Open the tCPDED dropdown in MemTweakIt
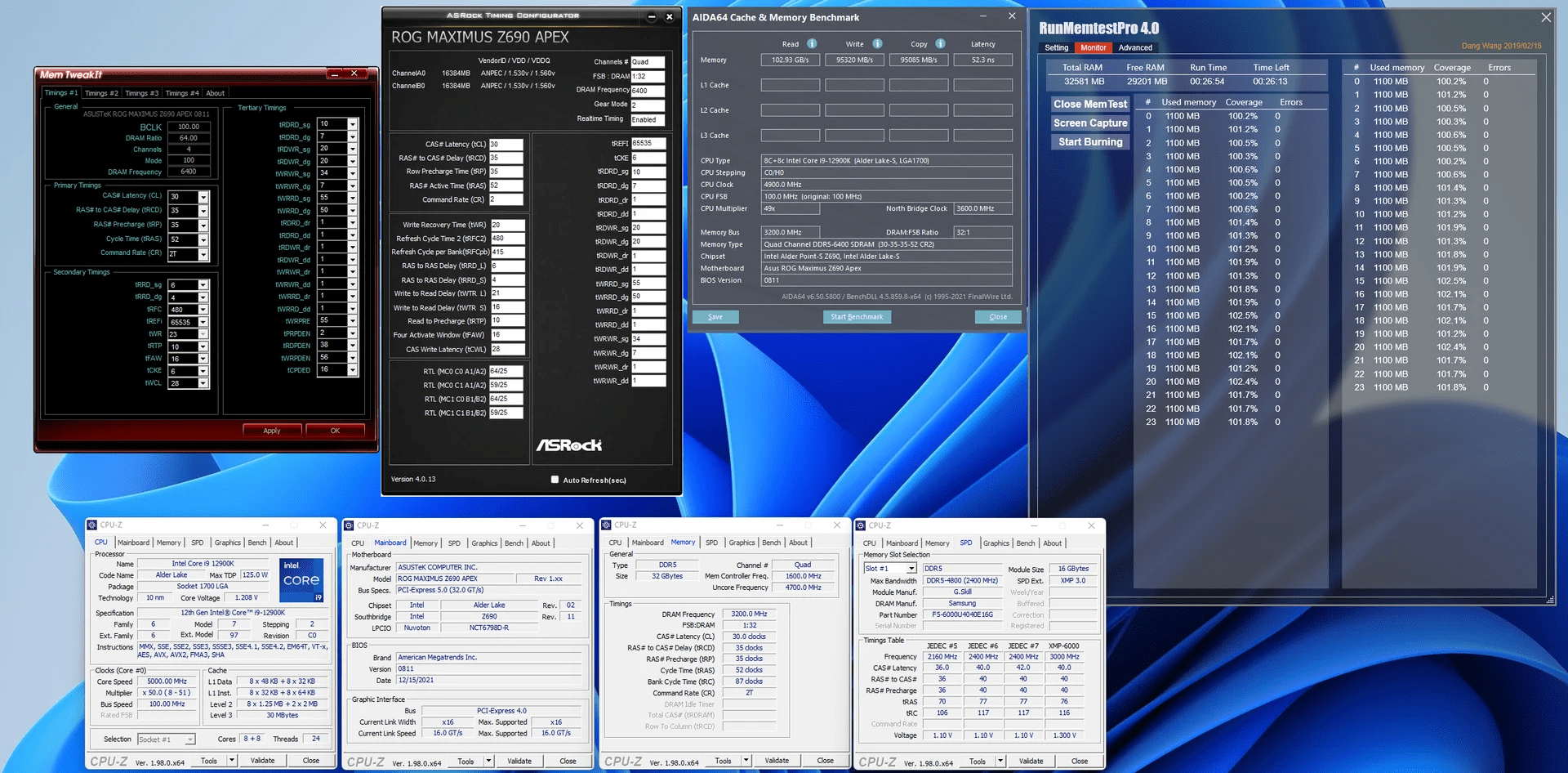1568x773 pixels. click(x=353, y=370)
